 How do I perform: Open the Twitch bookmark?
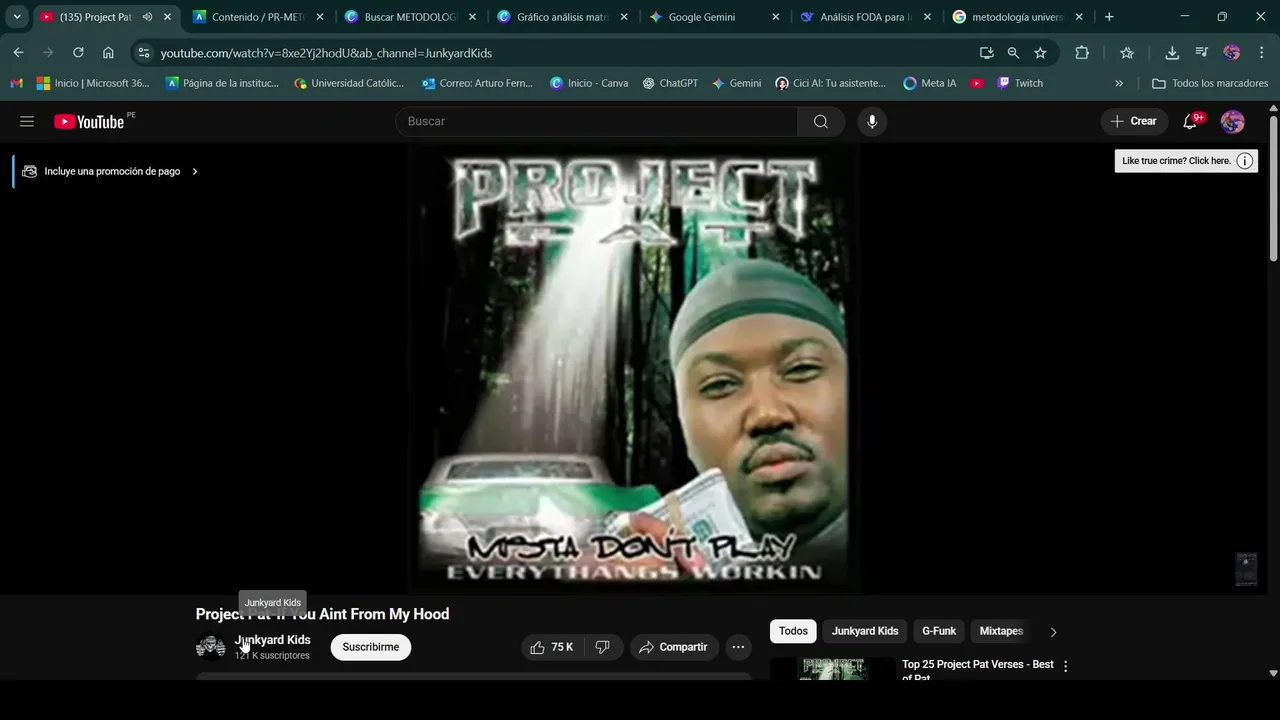(x=1019, y=83)
